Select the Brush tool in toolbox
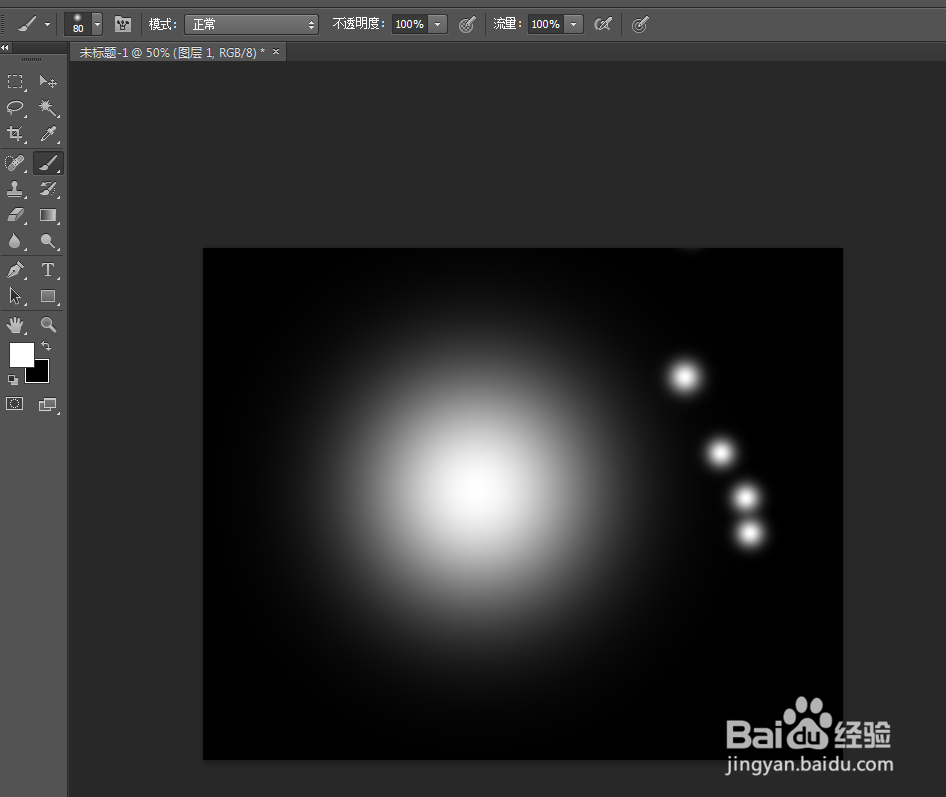The width and height of the screenshot is (946, 797). click(x=48, y=163)
